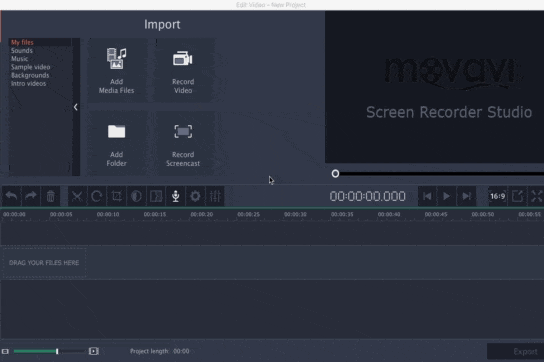Open Color adjustments icon
Viewport: 544px width, 362px height.
(x=136, y=196)
